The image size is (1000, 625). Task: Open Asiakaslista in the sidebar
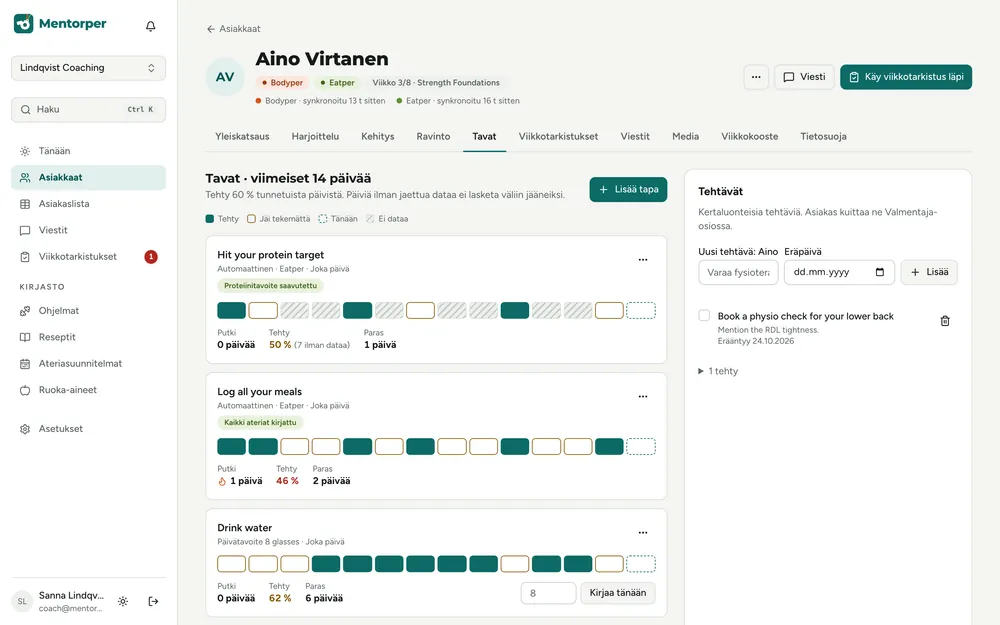click(88, 204)
